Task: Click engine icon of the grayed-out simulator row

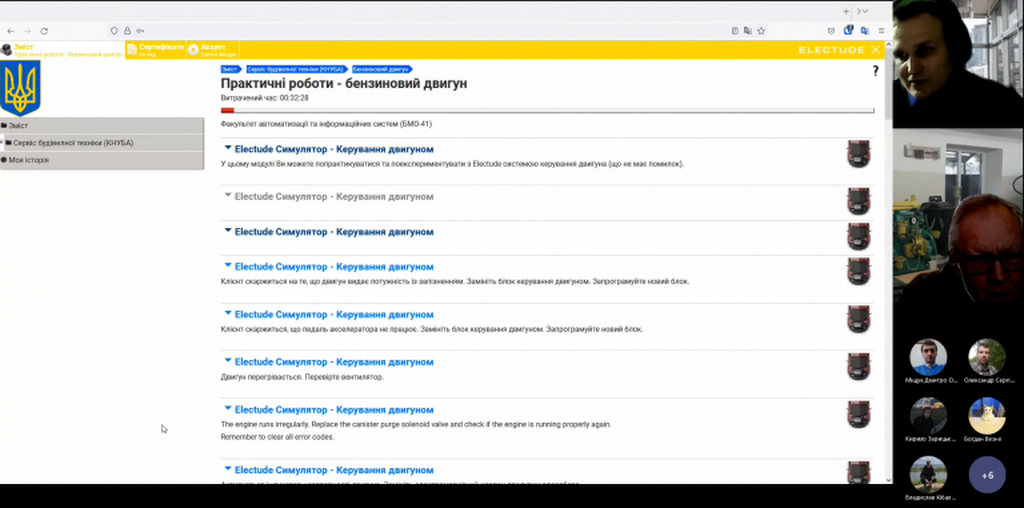Action: click(x=859, y=201)
